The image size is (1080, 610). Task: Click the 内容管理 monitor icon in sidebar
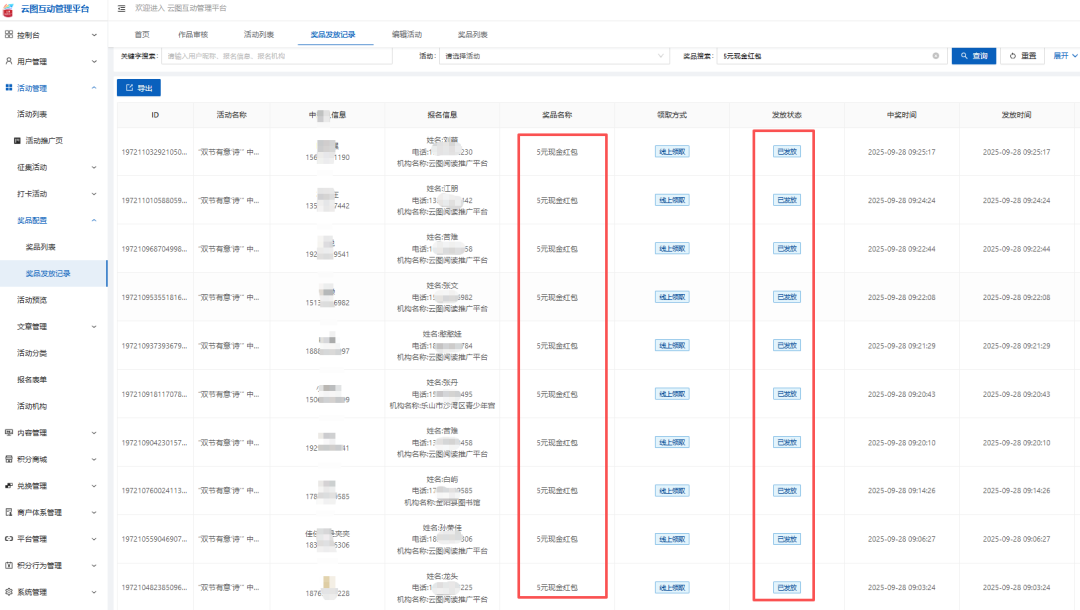point(9,433)
